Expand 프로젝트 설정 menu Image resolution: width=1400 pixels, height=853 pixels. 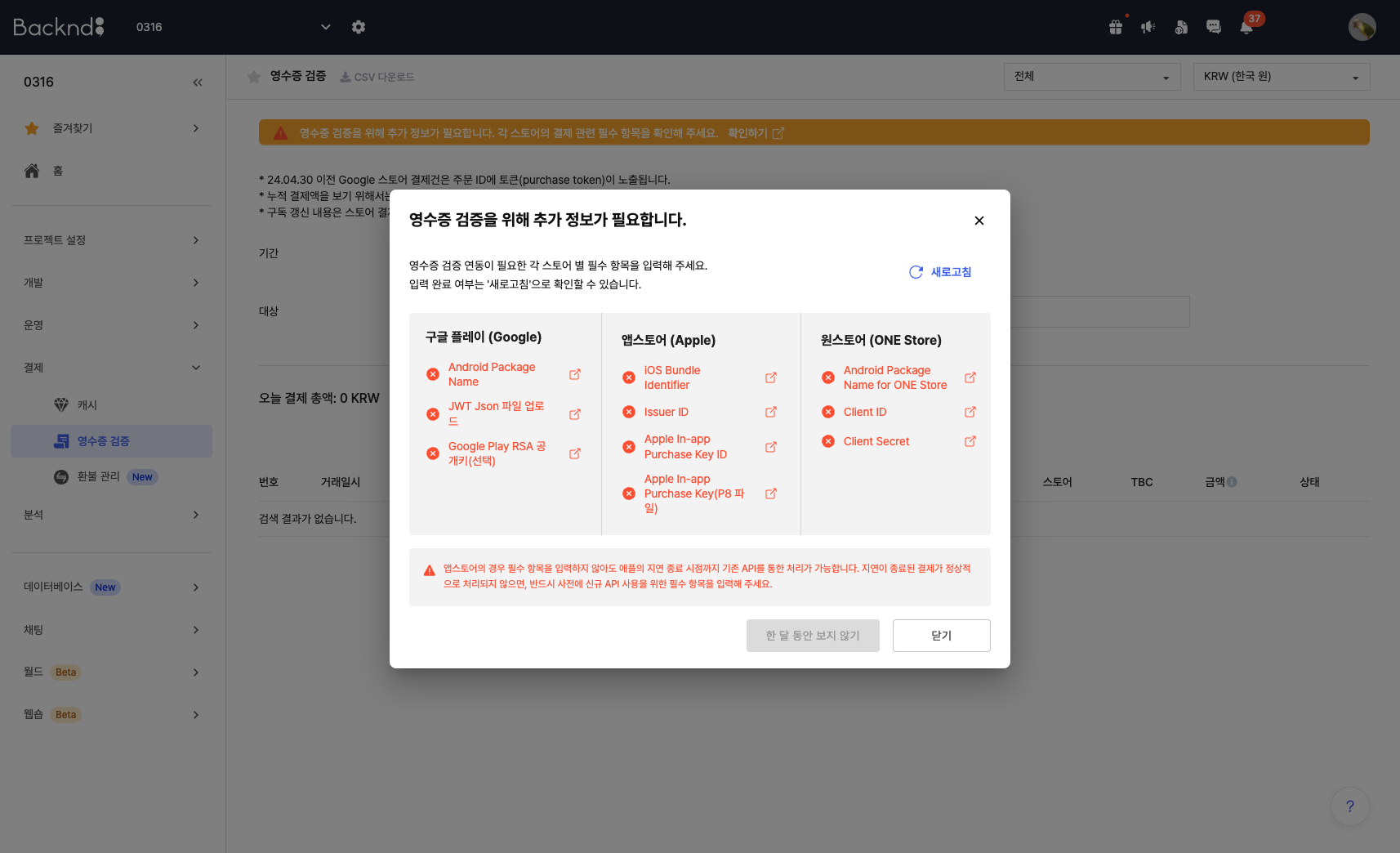click(111, 240)
